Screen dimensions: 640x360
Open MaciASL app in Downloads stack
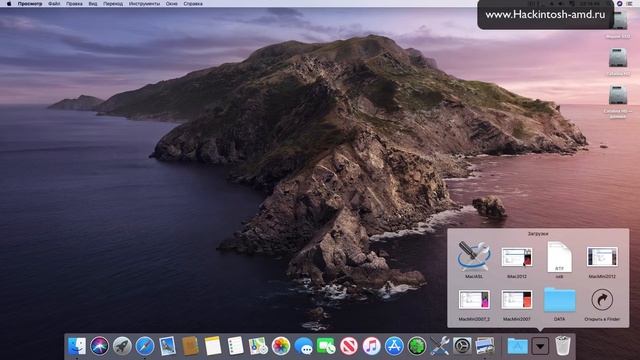coord(474,256)
